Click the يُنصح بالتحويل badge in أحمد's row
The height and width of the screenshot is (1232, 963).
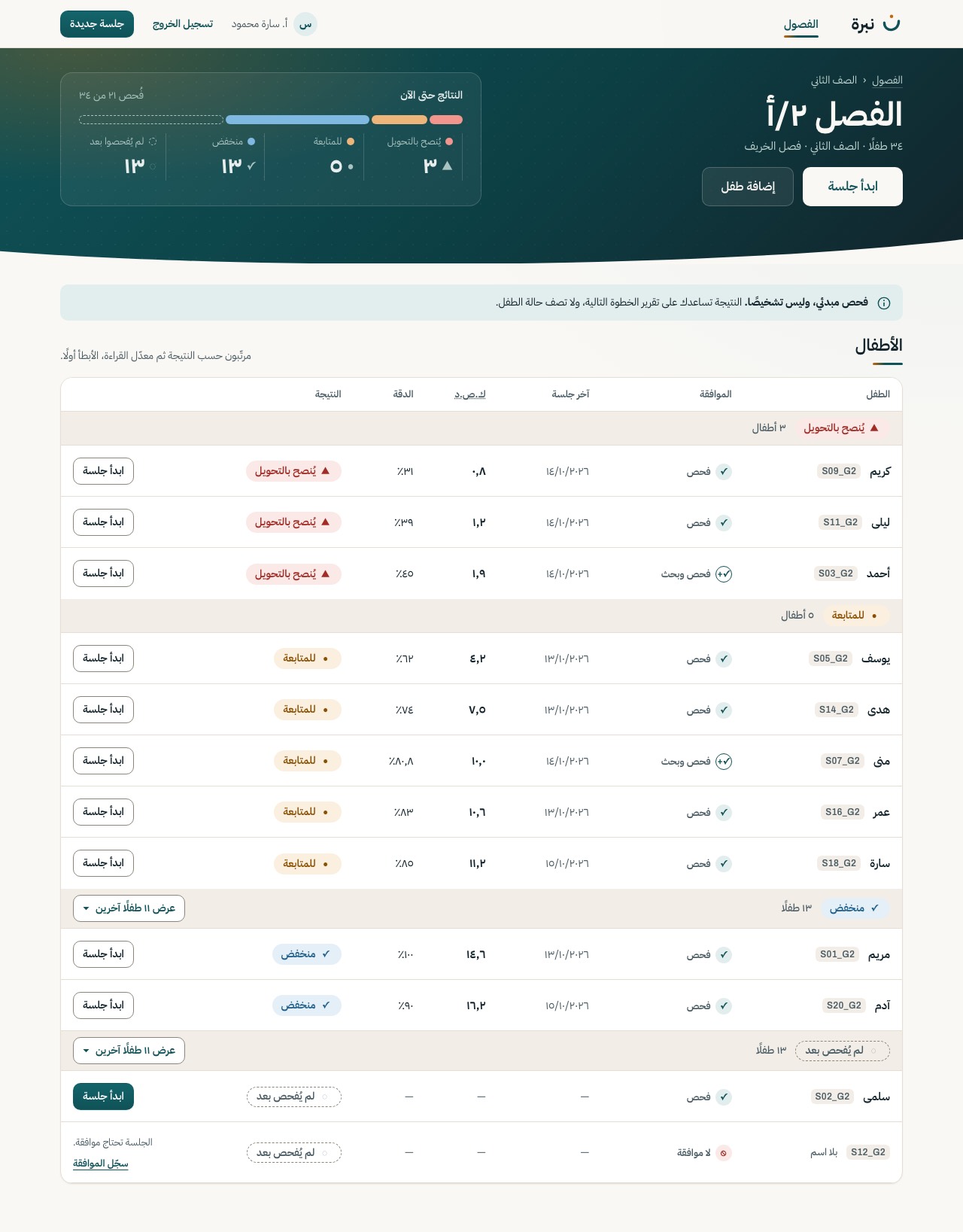click(x=293, y=574)
